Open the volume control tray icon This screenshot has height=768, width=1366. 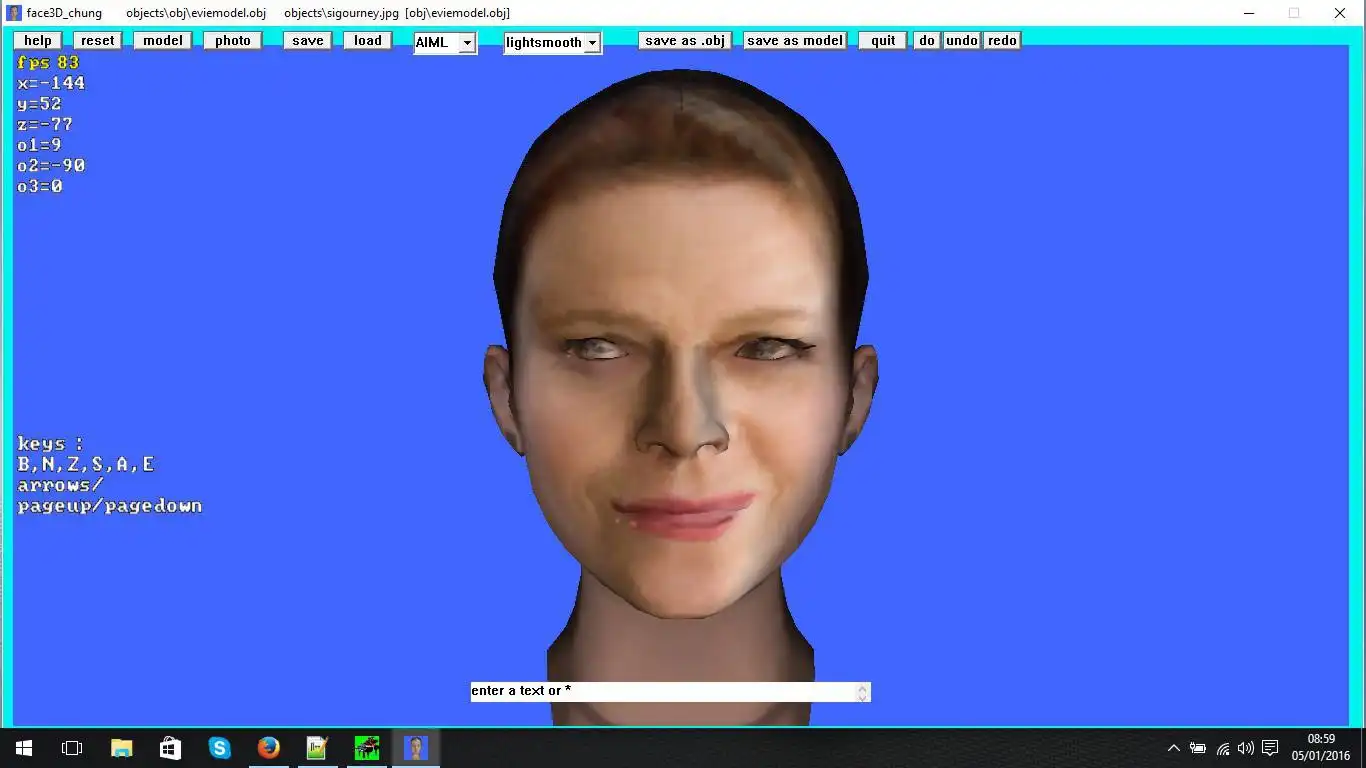click(x=1246, y=748)
